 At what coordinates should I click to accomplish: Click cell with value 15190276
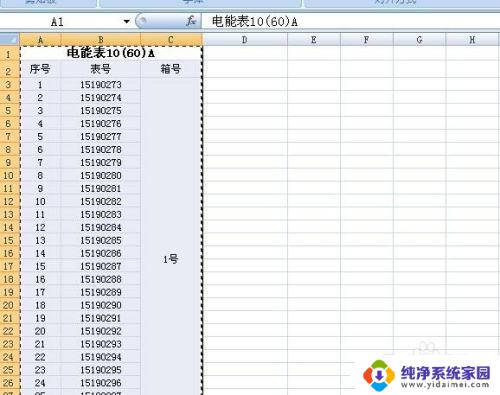[101, 124]
